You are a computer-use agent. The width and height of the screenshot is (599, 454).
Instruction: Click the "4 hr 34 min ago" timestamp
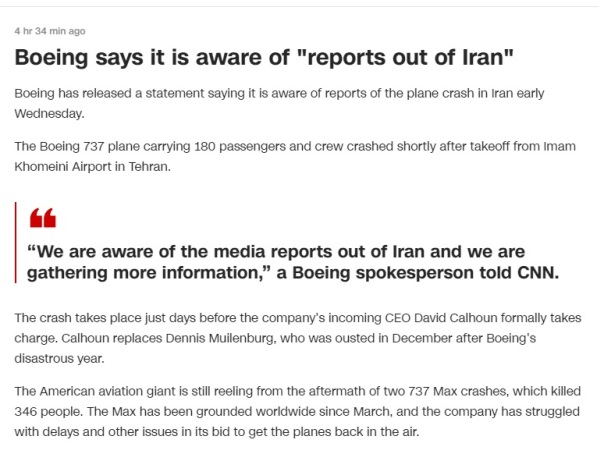(50, 31)
